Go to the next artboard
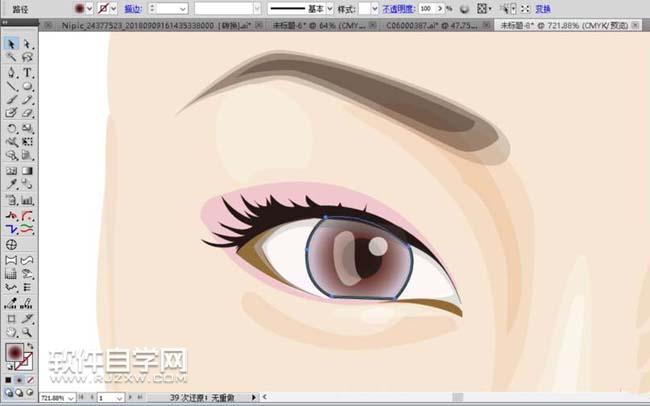The width and height of the screenshot is (650, 406). pos(131,397)
